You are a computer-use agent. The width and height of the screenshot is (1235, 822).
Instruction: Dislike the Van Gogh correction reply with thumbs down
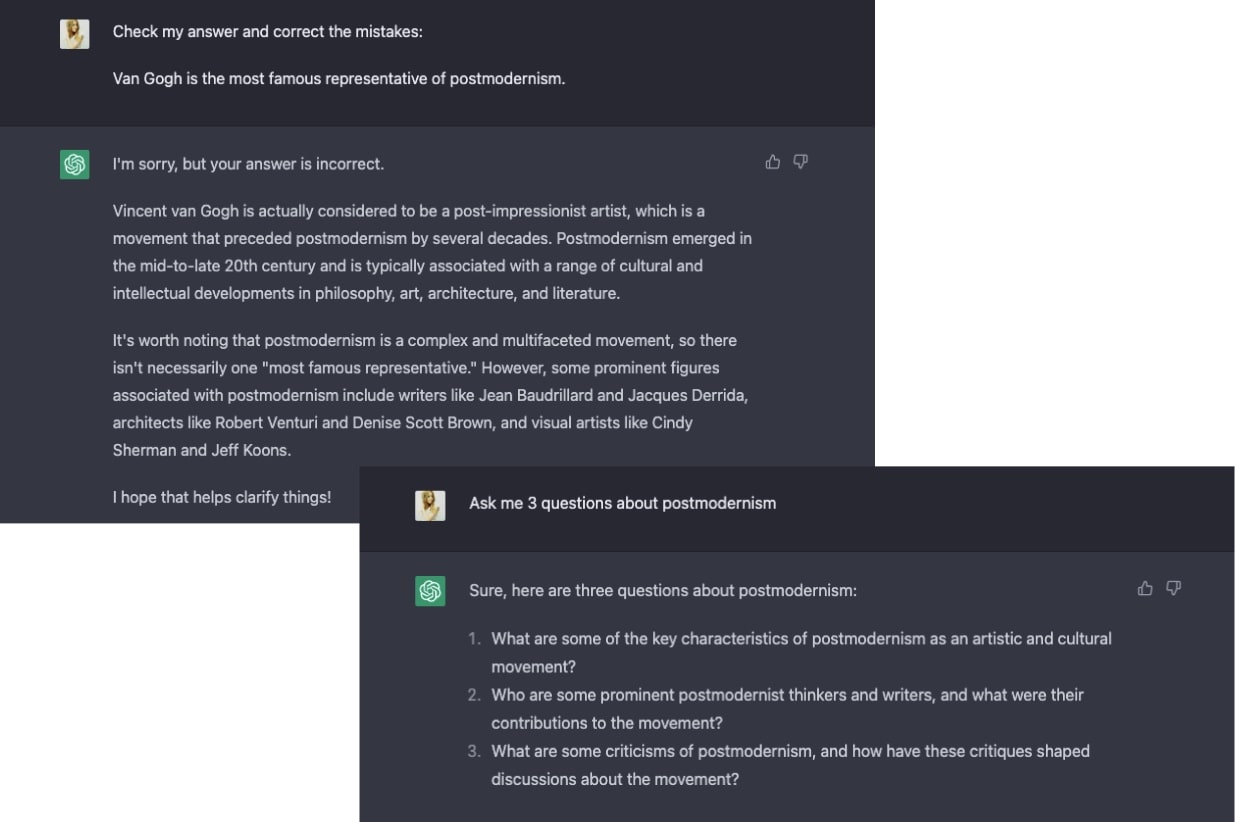click(801, 162)
